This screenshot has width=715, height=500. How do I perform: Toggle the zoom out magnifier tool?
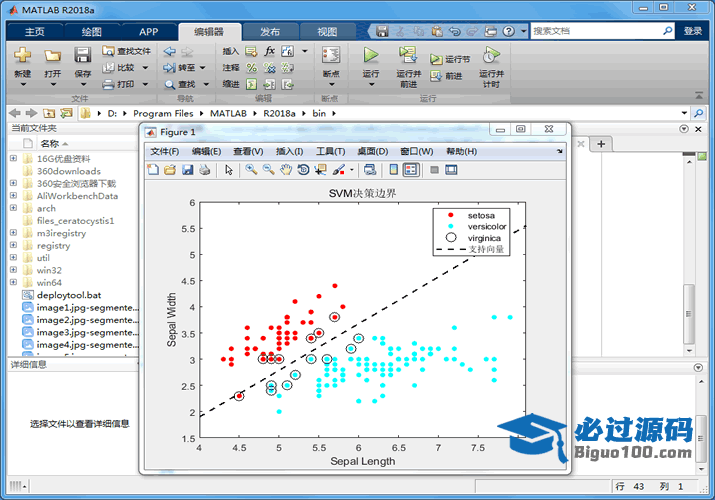pos(268,170)
